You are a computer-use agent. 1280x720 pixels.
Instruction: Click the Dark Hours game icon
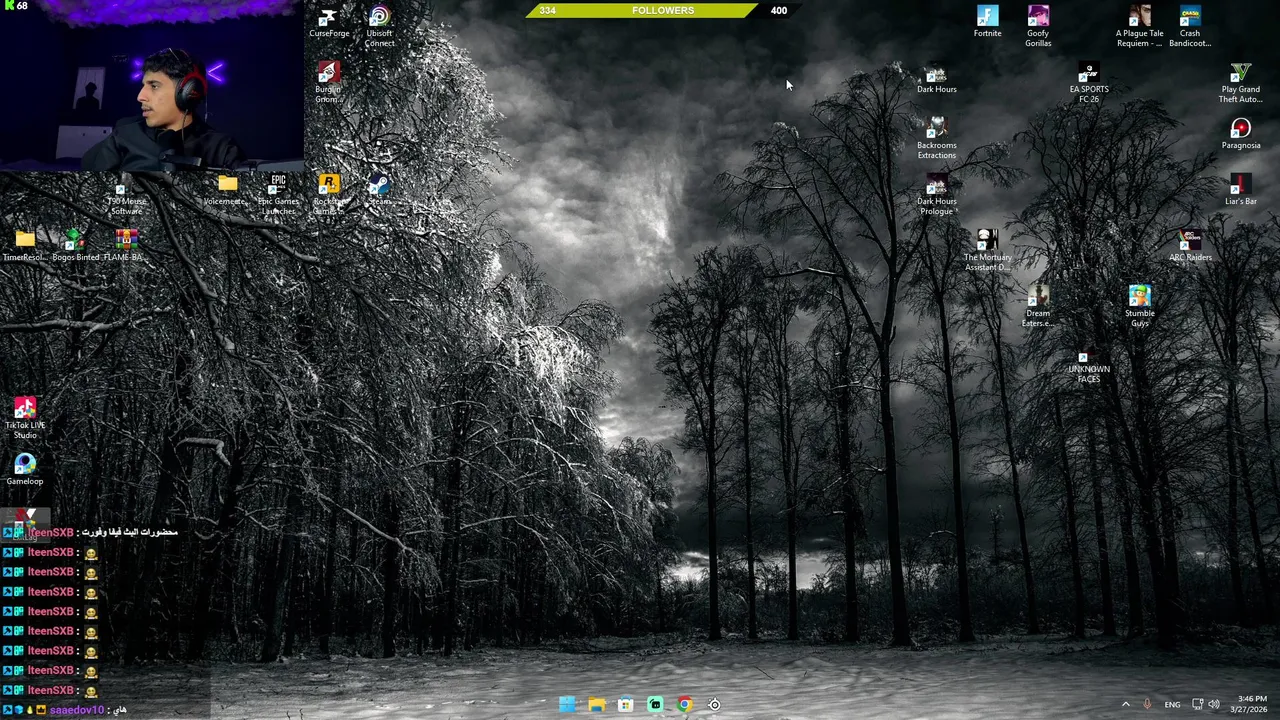tap(937, 79)
